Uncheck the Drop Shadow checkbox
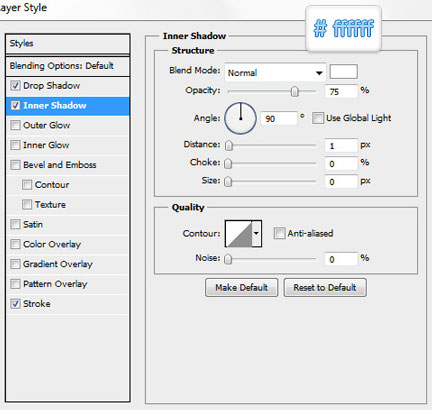The height and width of the screenshot is (410, 432). tap(15, 86)
